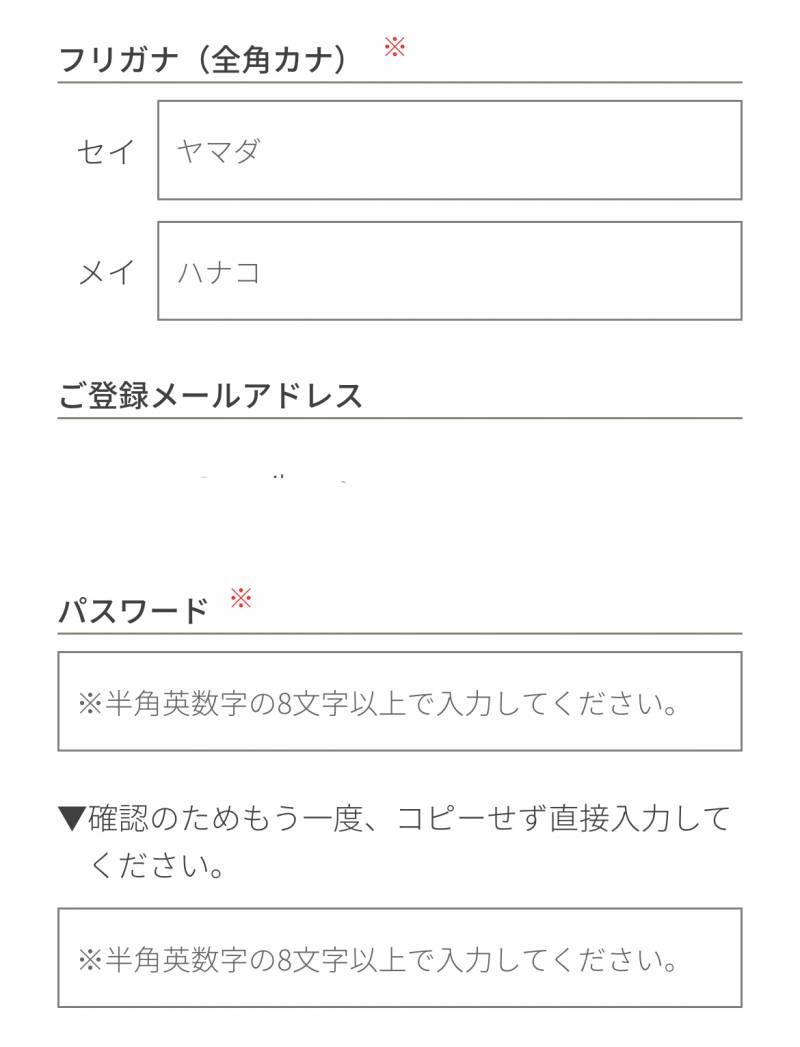Click the パスワード section heading
This screenshot has height=1047, width=800.
click(x=134, y=611)
